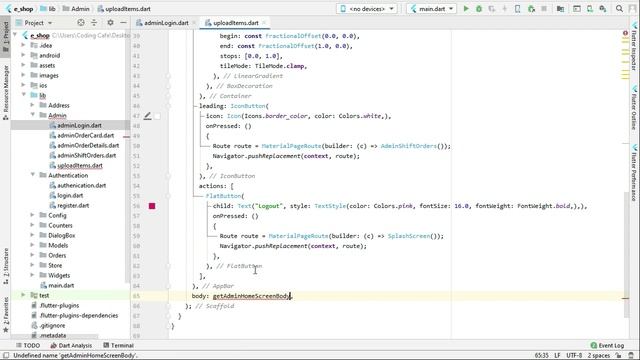
Task: Click the Admin breadcrumb in navigation bar
Action: coord(76,9)
